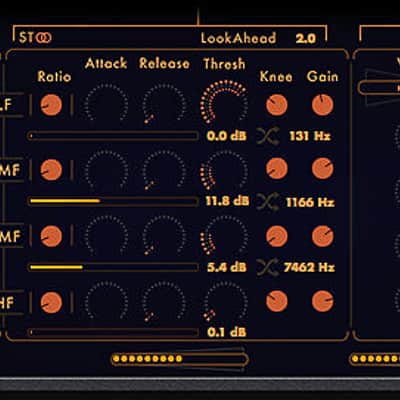This screenshot has height=400, width=400.
Task: Click the 0.0 dB reduction readout
Action: pos(226,136)
